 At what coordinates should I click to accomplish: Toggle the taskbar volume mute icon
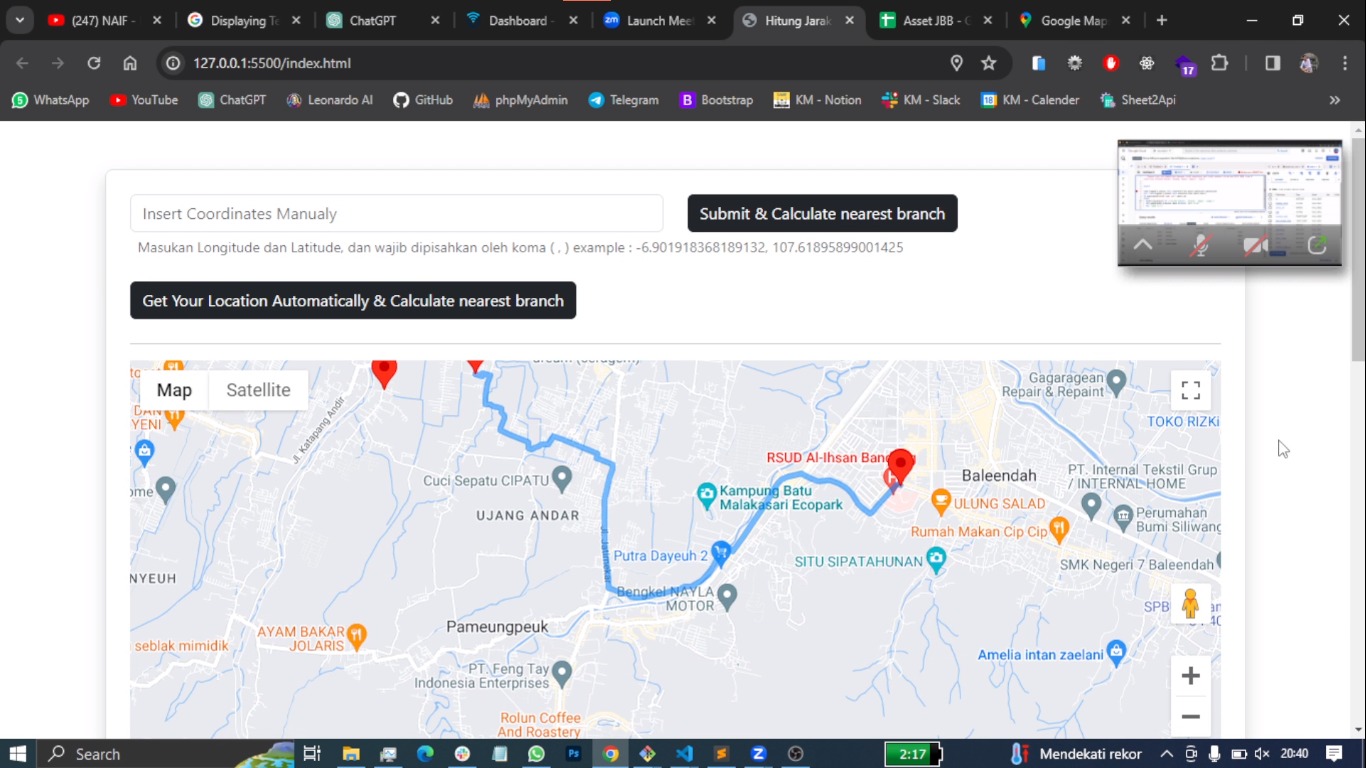pyautogui.click(x=1262, y=754)
